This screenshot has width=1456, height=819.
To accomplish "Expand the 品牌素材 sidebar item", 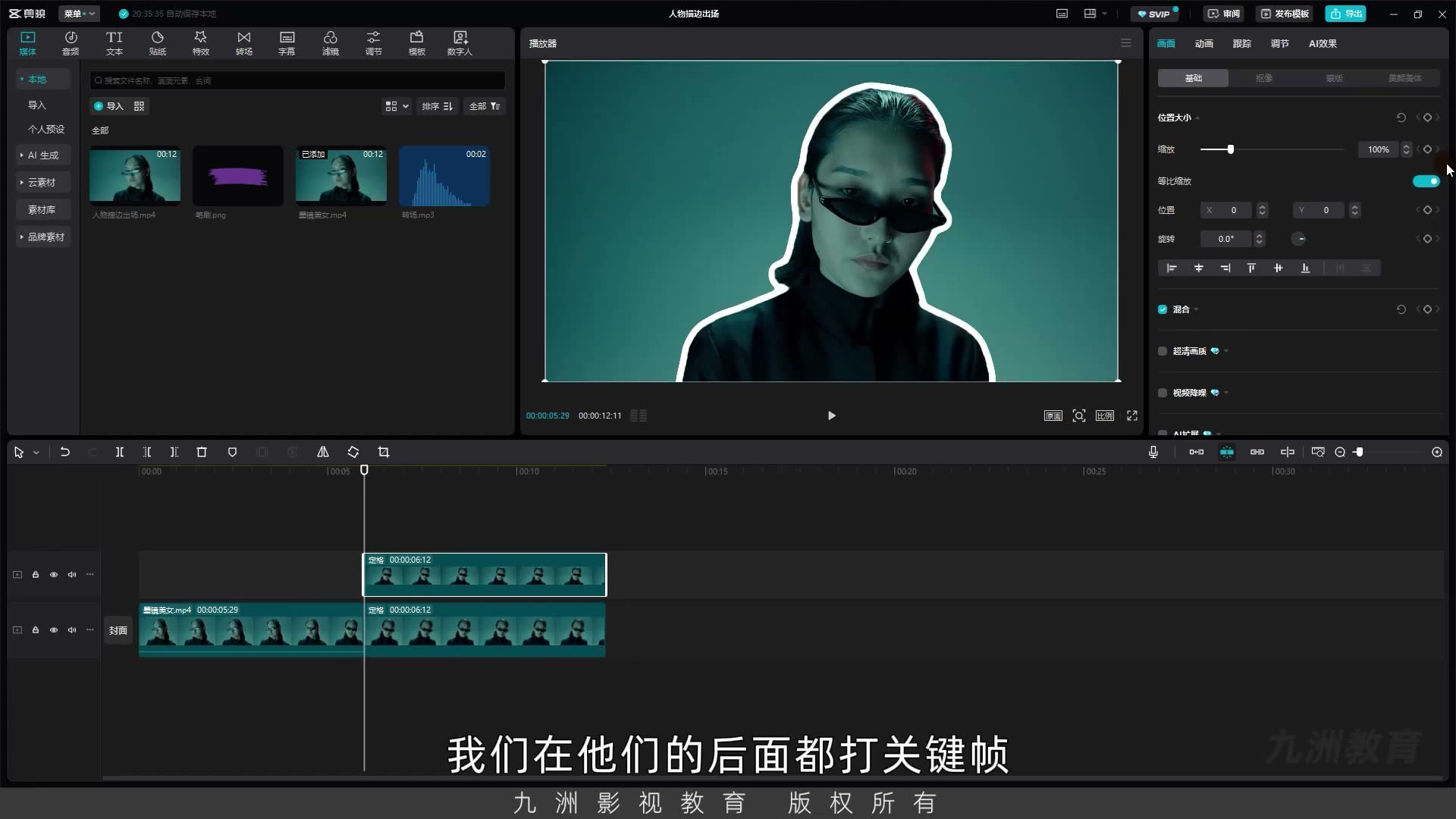I will (x=44, y=237).
